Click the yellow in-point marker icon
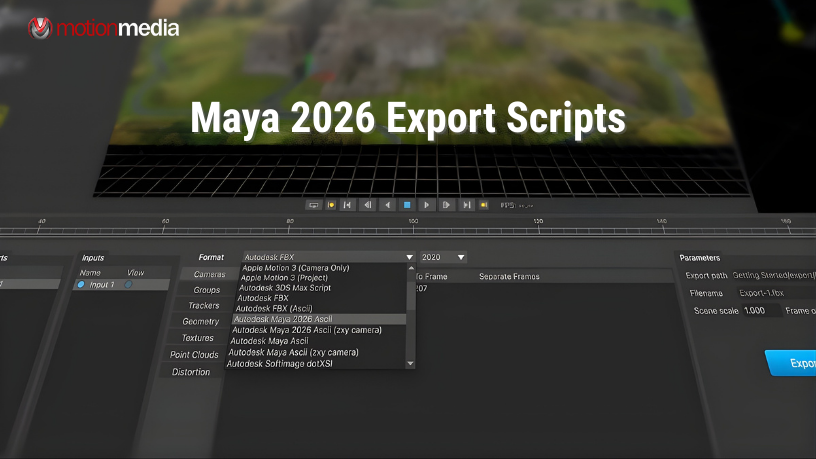 pos(331,205)
